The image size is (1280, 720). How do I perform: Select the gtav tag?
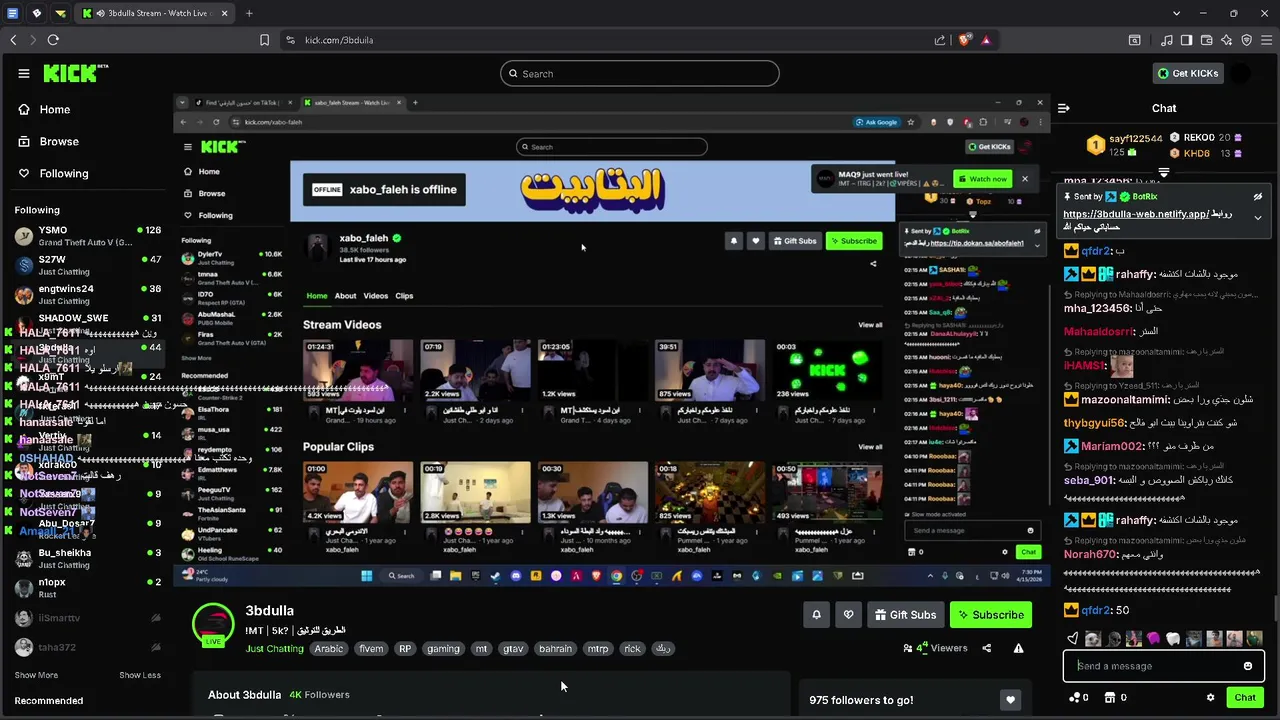point(513,649)
